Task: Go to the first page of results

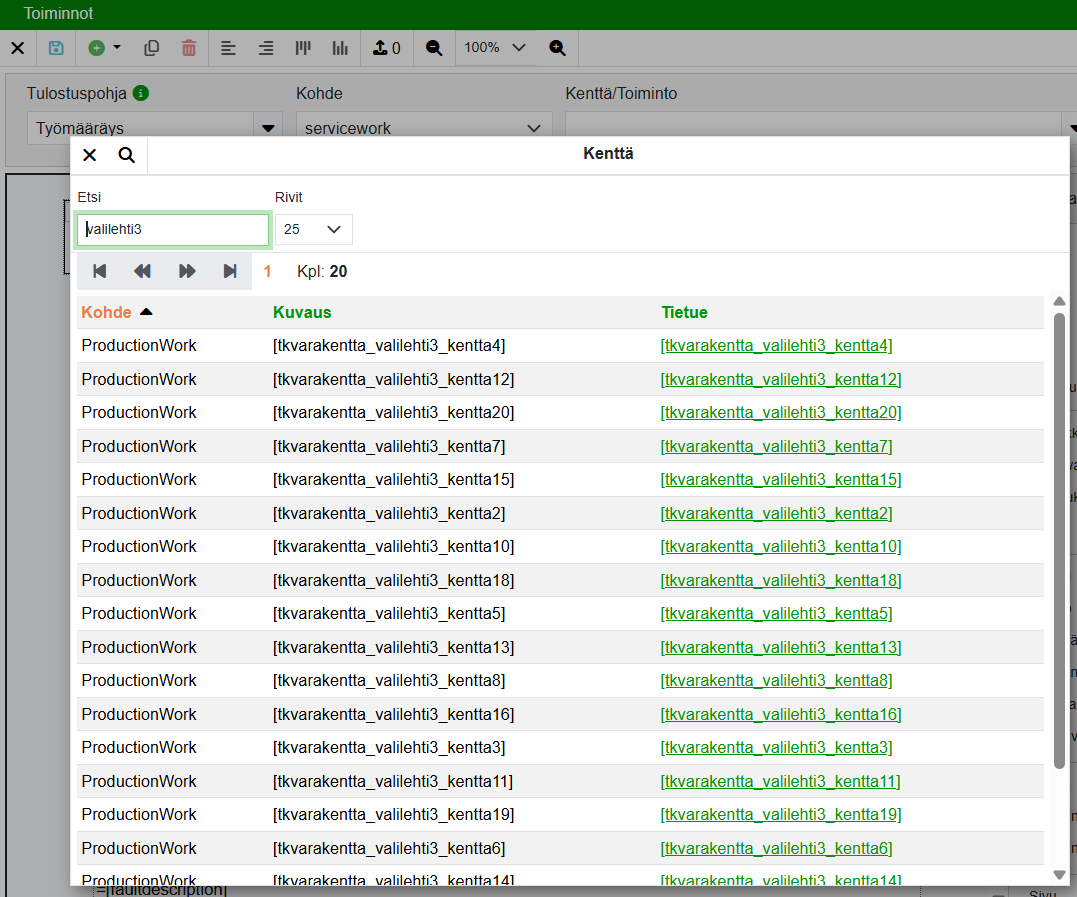Action: click(99, 271)
